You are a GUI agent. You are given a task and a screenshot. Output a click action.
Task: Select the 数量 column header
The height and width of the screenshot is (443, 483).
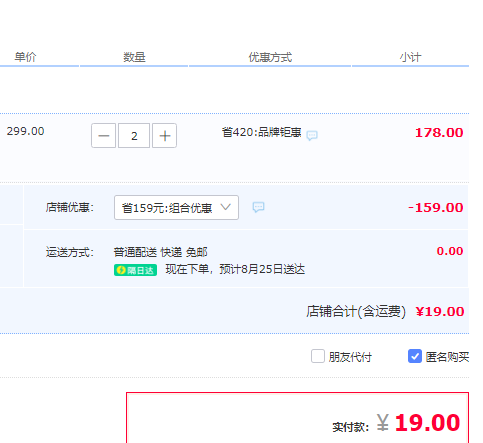[134, 57]
